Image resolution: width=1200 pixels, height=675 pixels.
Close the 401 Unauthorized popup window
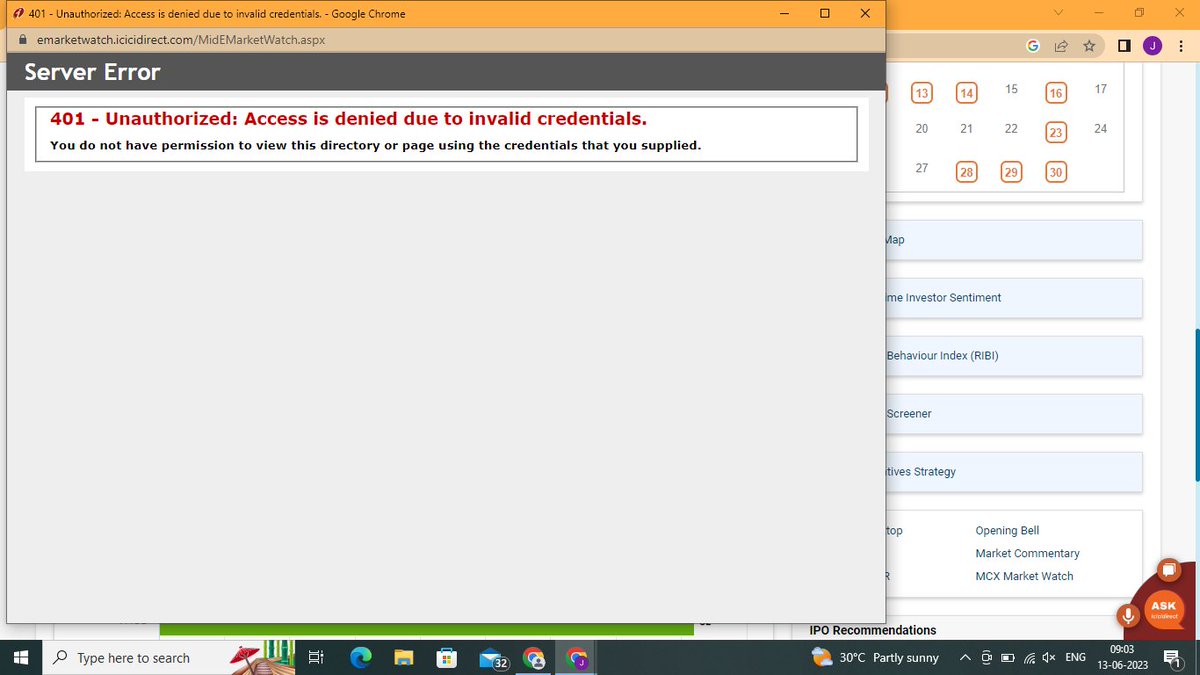click(x=864, y=13)
